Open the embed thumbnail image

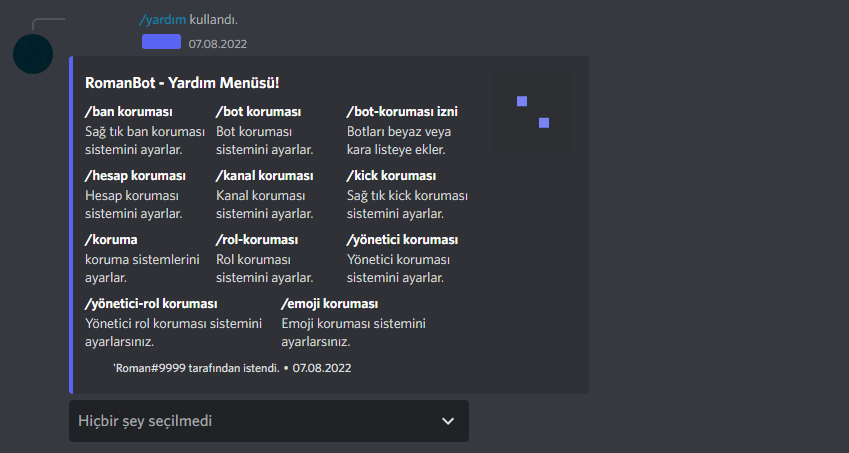(x=533, y=111)
